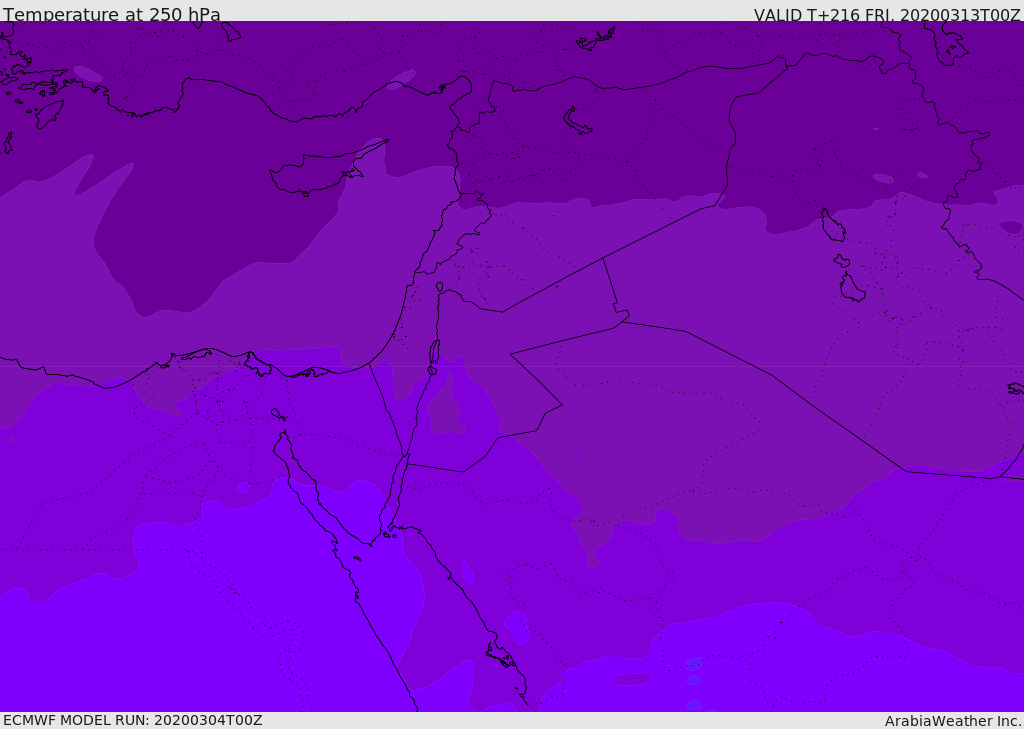Click the 'ArabiaWeather Inc' credit text
Screen dimensions: 1024x729
coord(953,721)
